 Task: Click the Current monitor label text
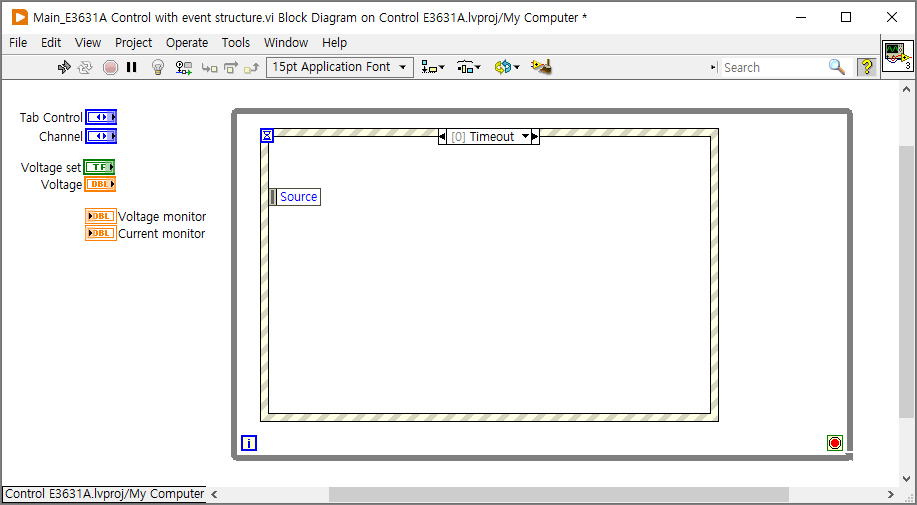pos(161,233)
